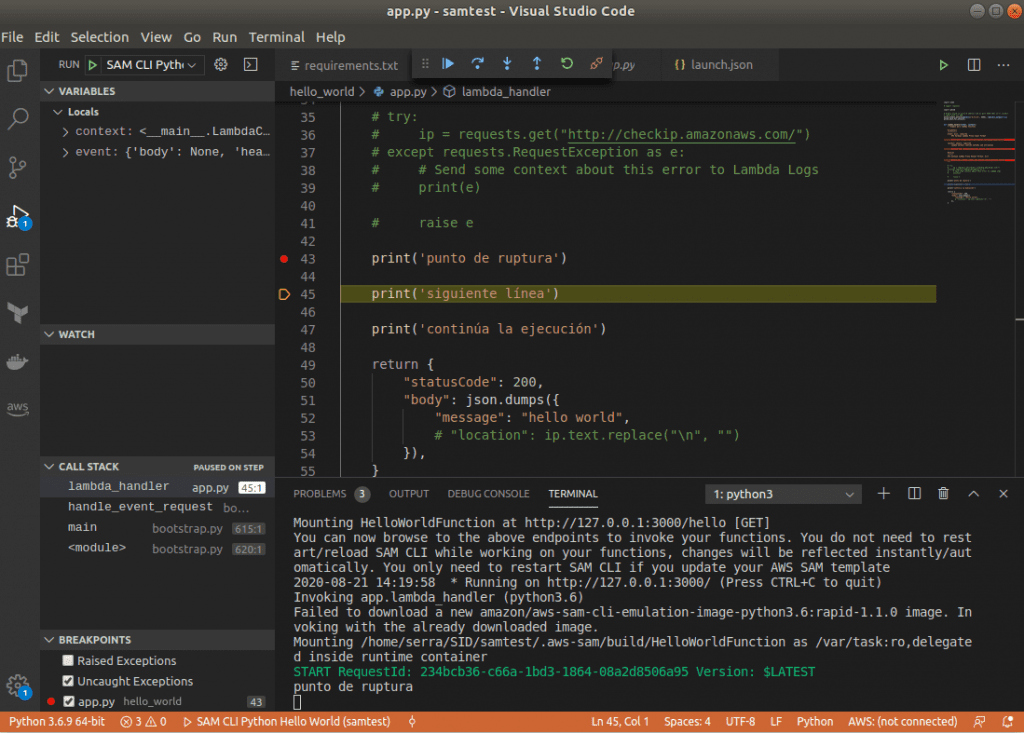
Task: Open the Extensions view
Action: click(18, 265)
